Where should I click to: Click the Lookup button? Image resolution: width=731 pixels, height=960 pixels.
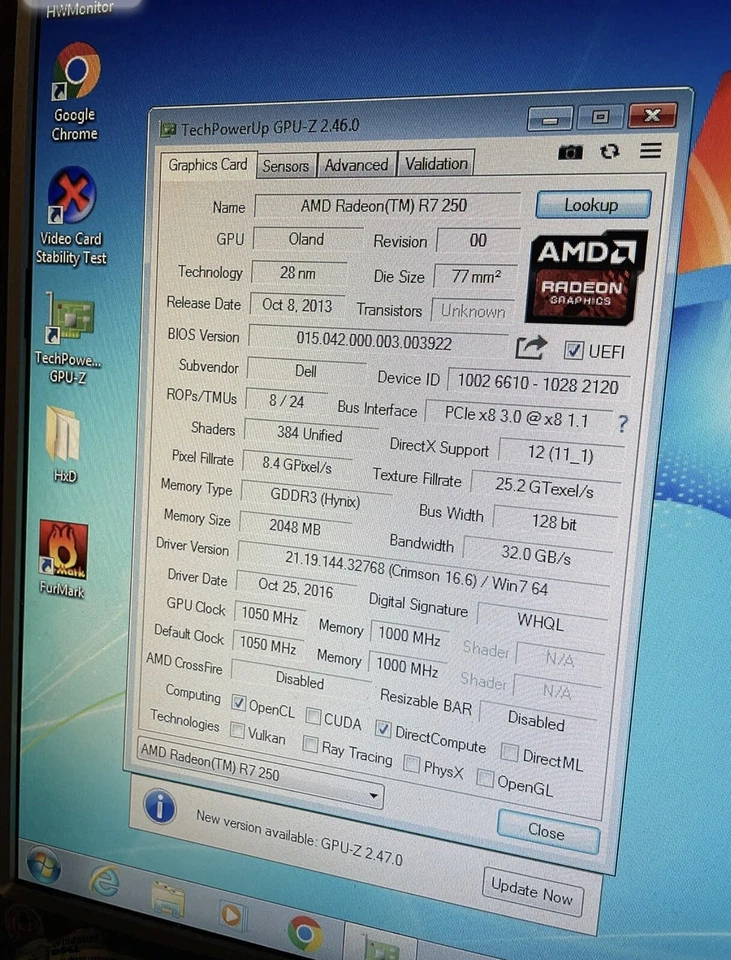[x=592, y=205]
